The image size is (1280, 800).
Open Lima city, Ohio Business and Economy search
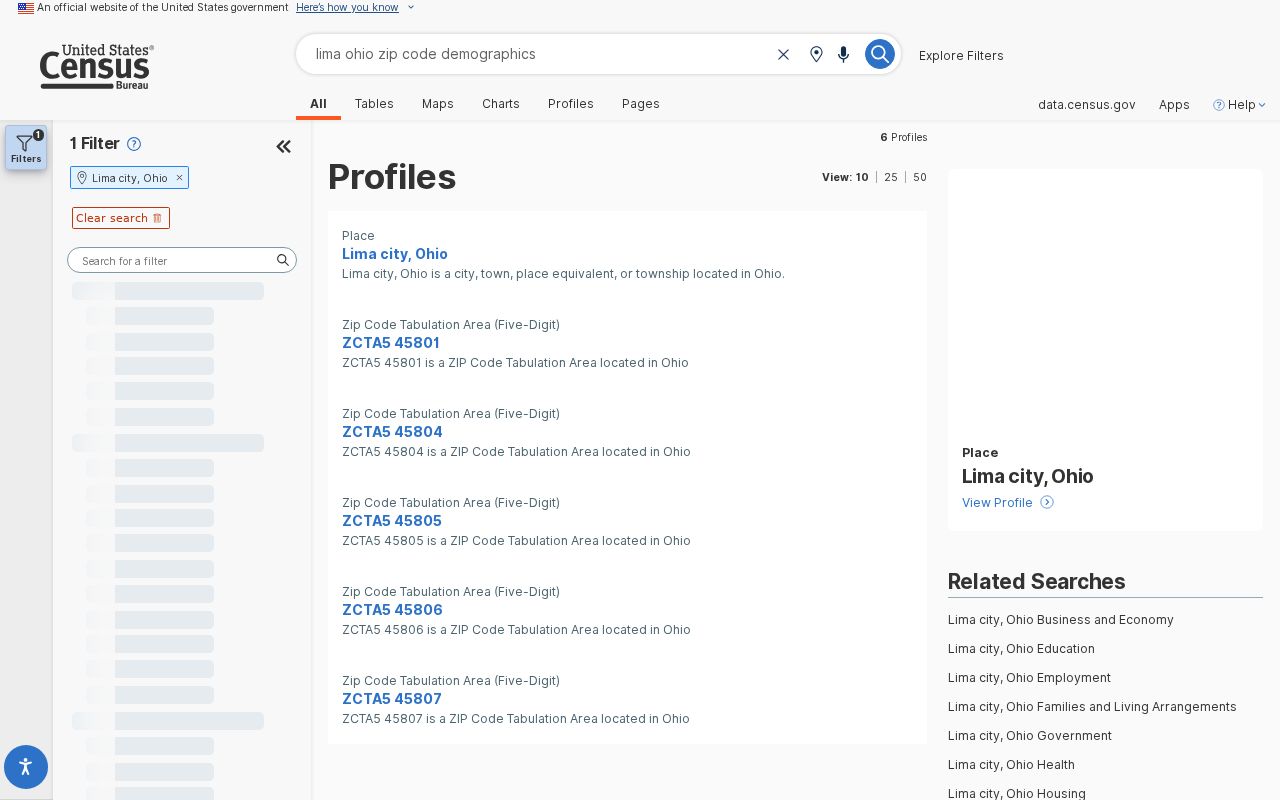1061,620
